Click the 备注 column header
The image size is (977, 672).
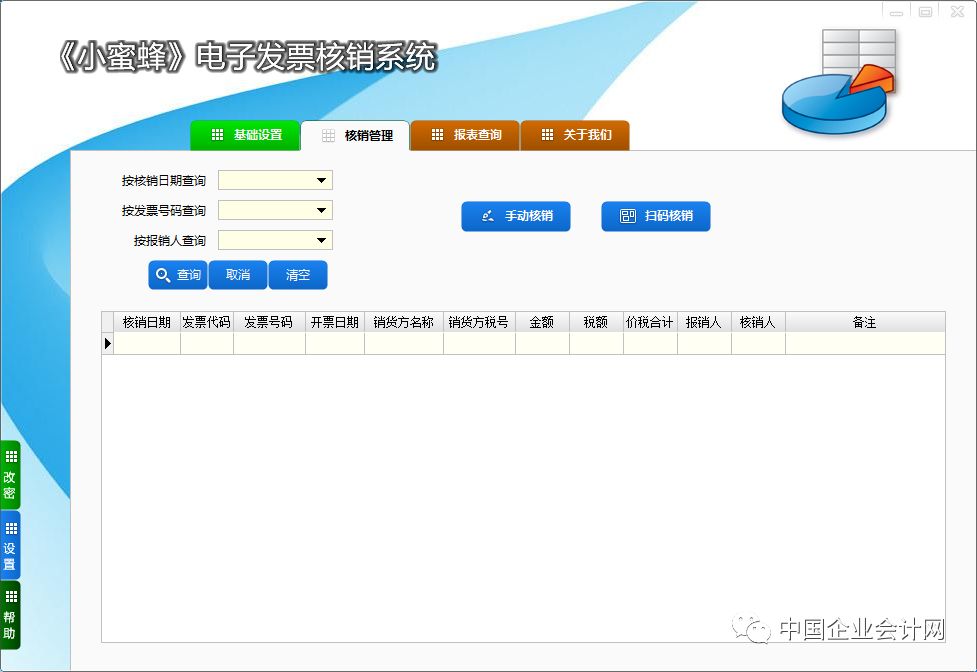tap(865, 322)
